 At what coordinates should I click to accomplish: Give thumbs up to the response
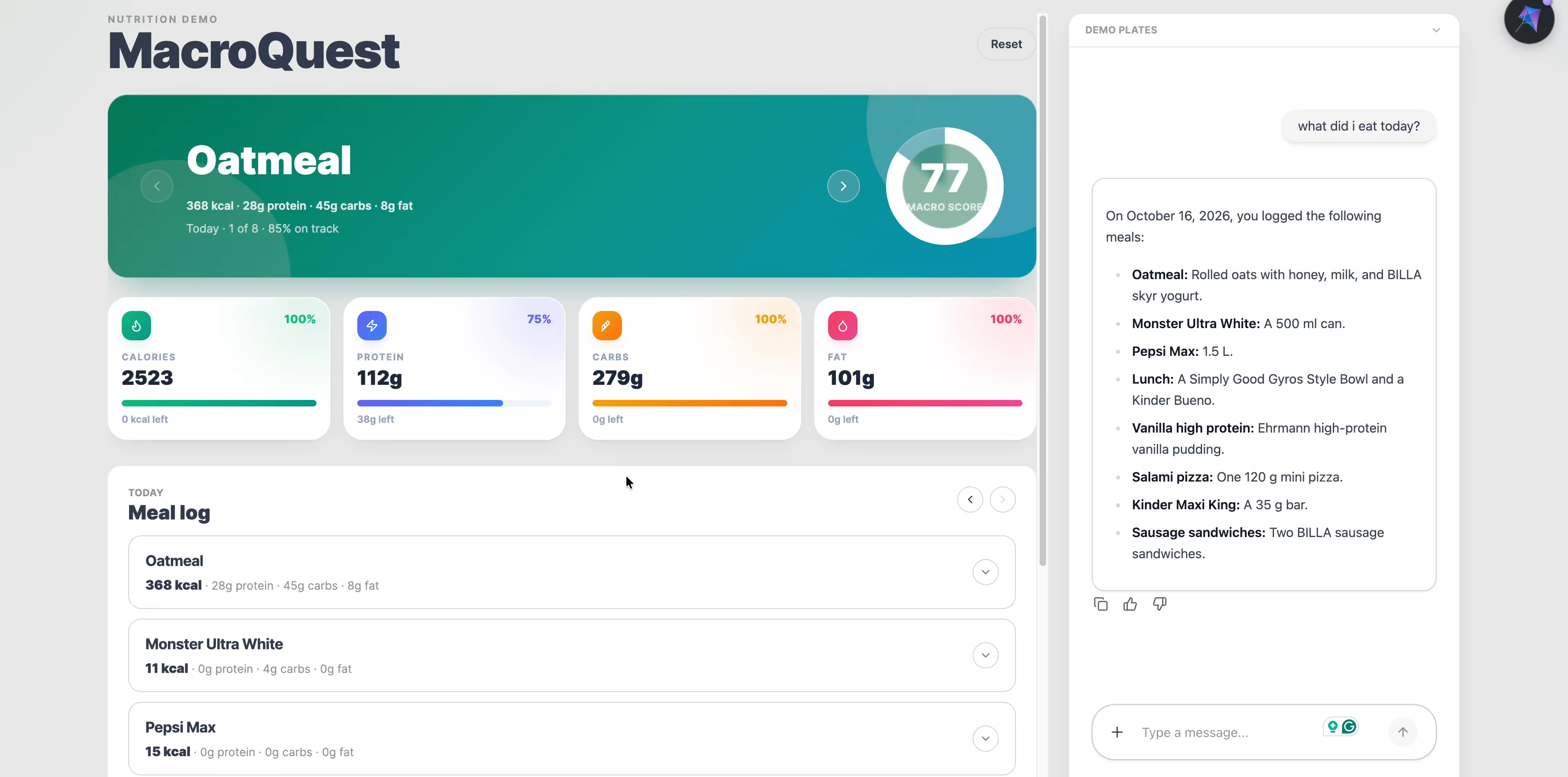click(x=1130, y=604)
